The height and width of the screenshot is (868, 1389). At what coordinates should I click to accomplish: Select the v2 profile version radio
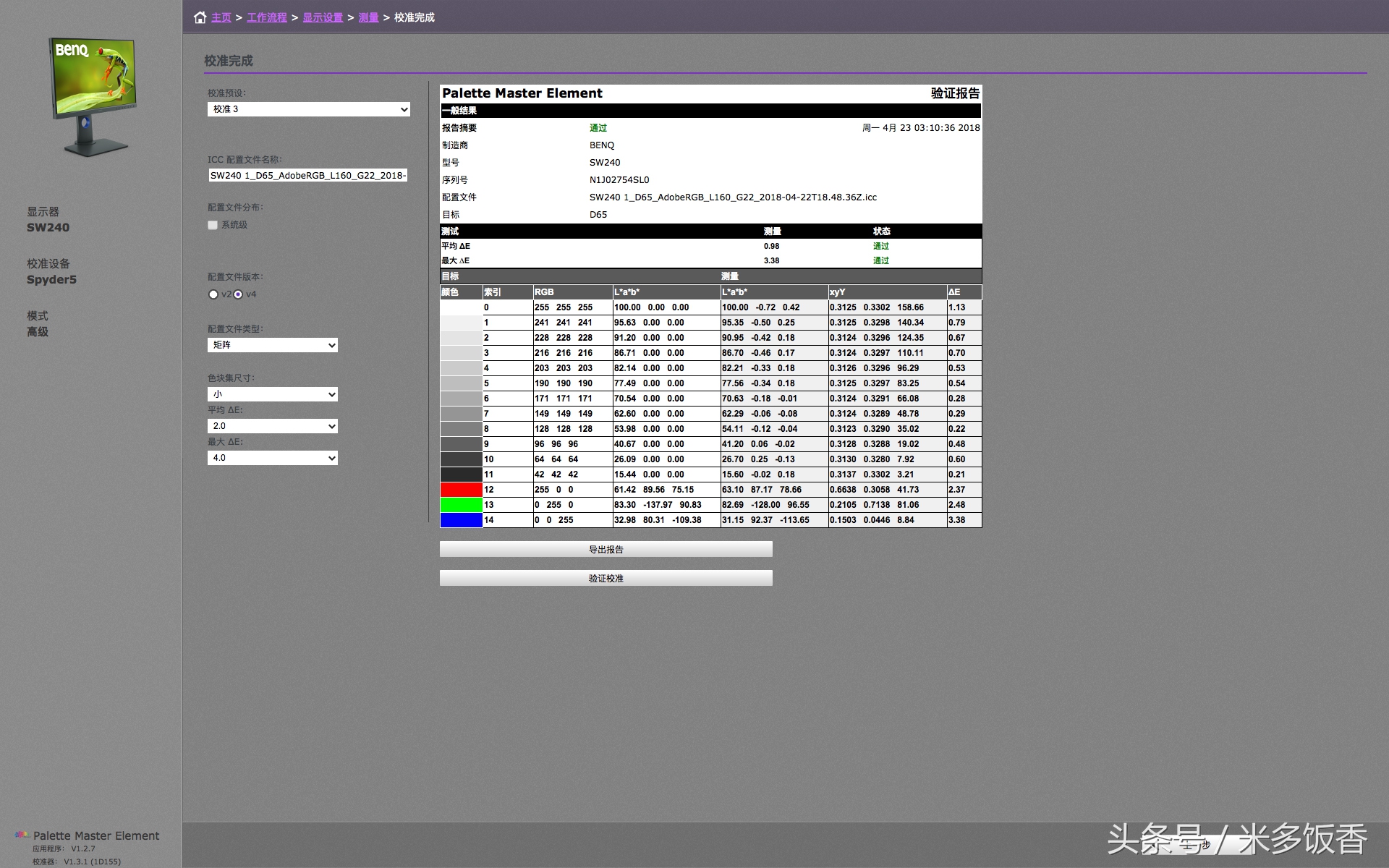point(213,294)
